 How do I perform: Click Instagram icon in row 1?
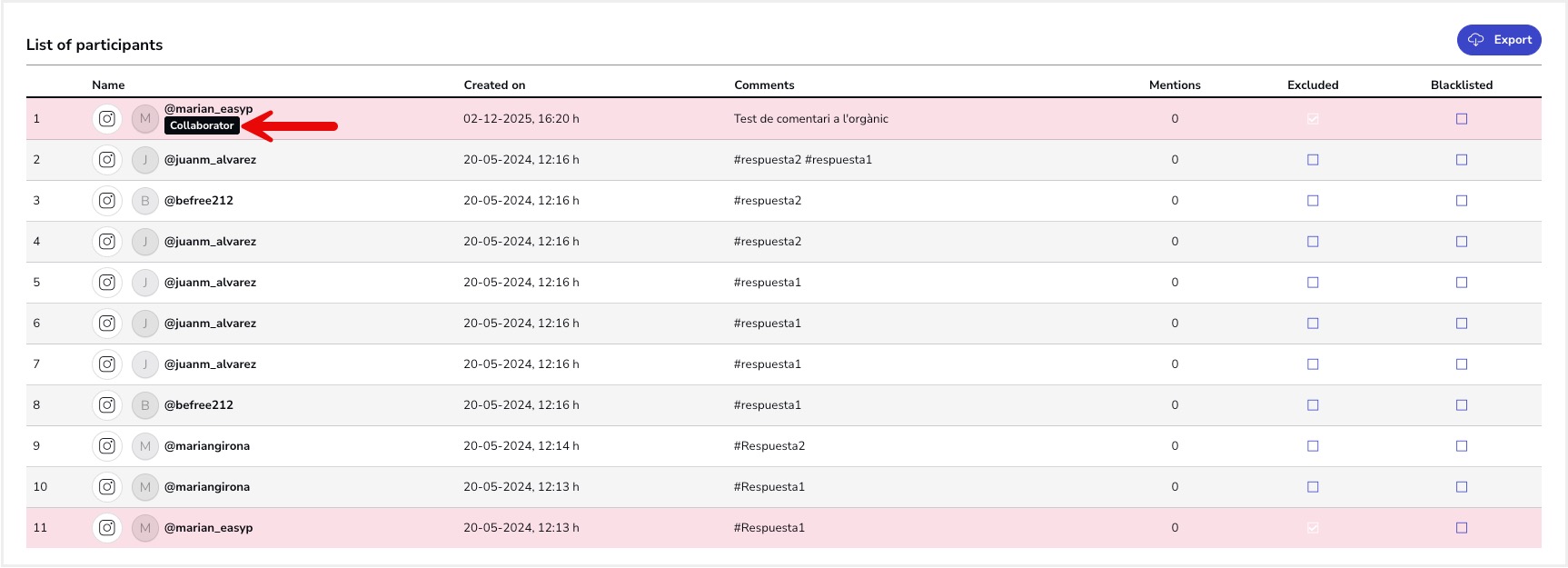click(107, 119)
